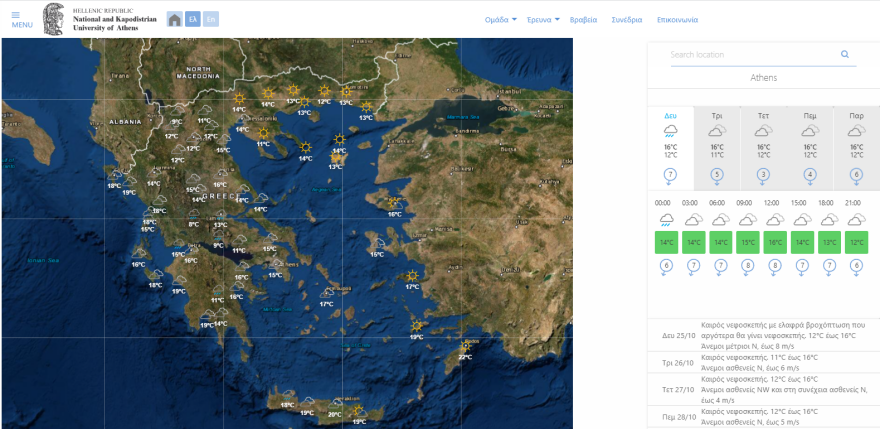This screenshot has width=880, height=429.
Task: Switch language to Ελ
Action: click(192, 19)
